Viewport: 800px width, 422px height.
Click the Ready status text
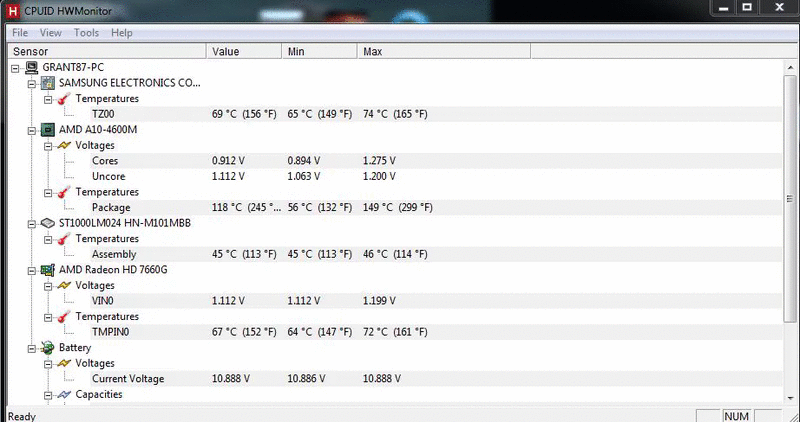click(22, 416)
